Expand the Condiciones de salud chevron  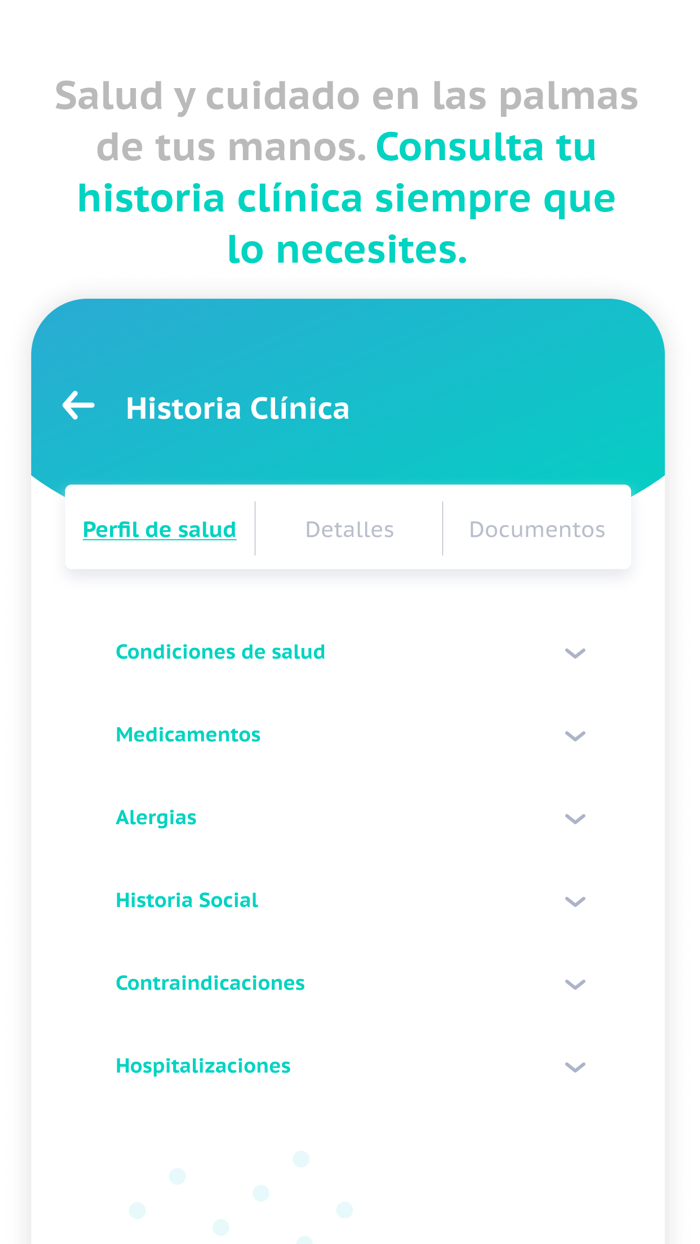tap(575, 653)
